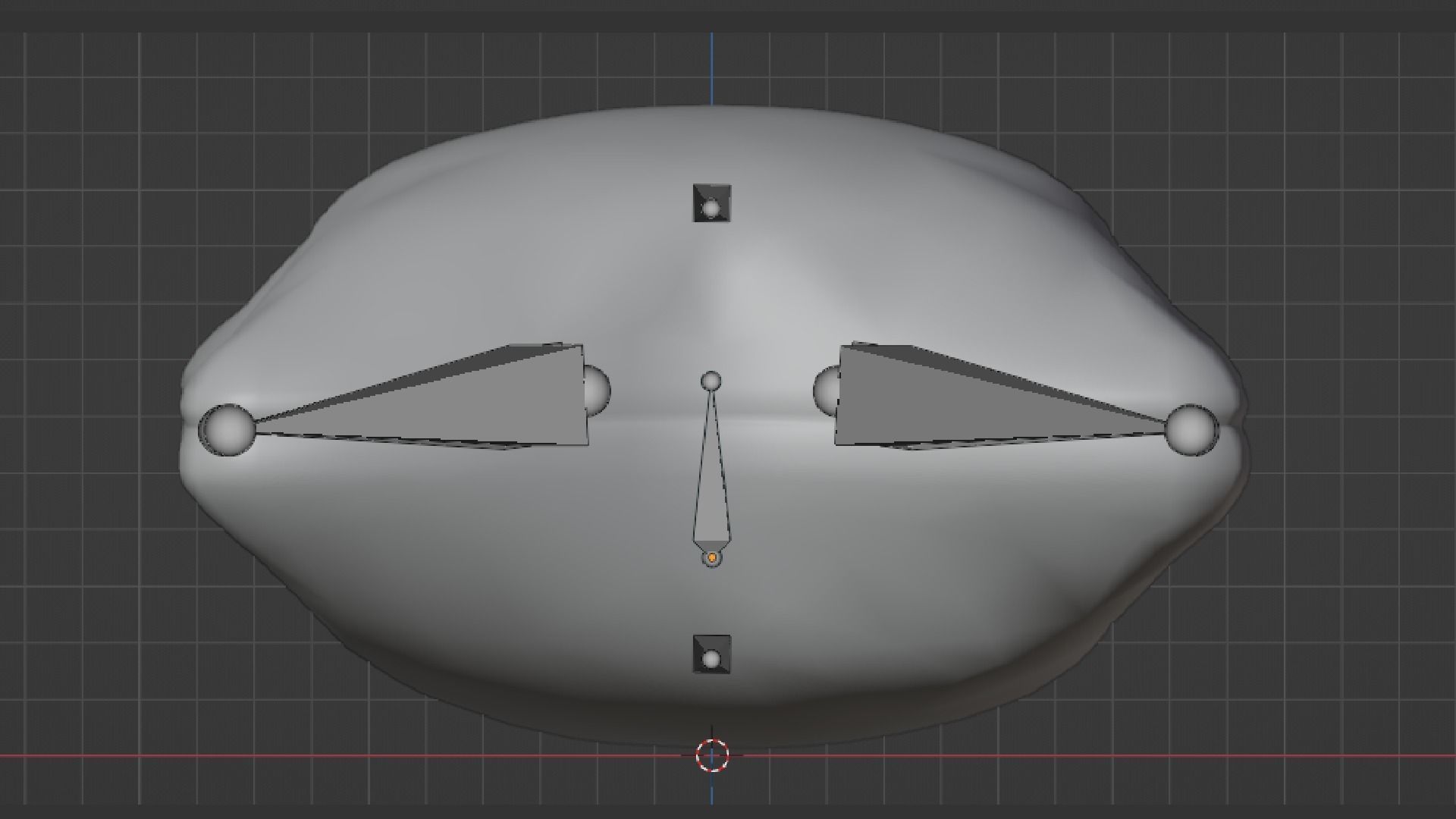This screenshot has width=1456, height=819.
Task: Click the orange origin dot at central bone base
Action: pos(712,558)
